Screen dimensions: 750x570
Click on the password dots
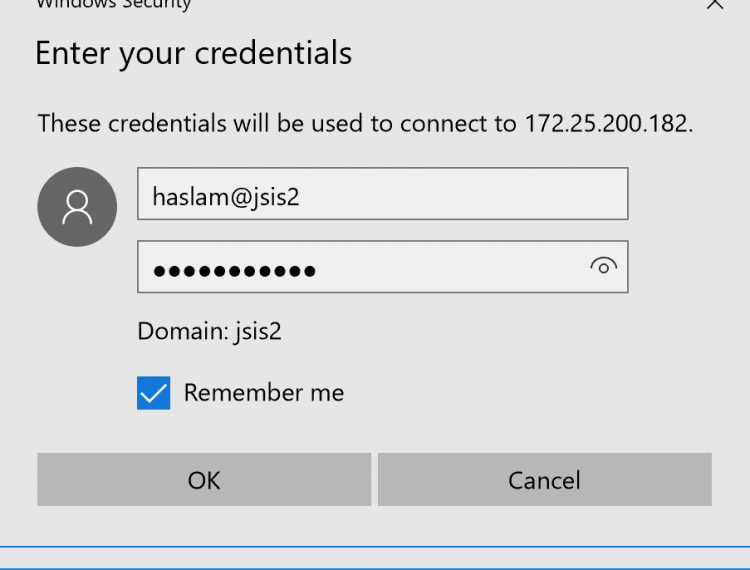click(234, 272)
